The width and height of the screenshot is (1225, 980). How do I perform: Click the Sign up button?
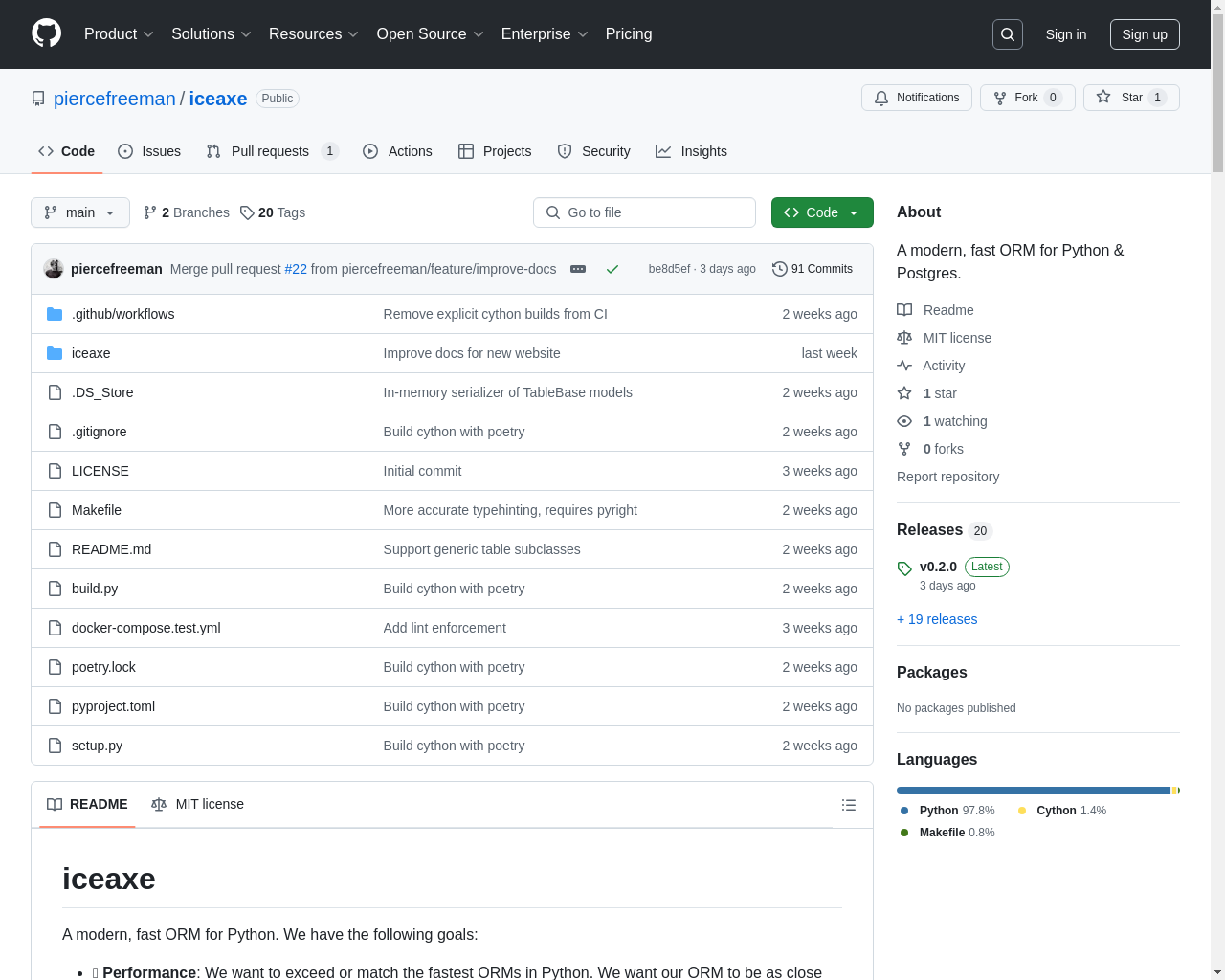coord(1145,34)
